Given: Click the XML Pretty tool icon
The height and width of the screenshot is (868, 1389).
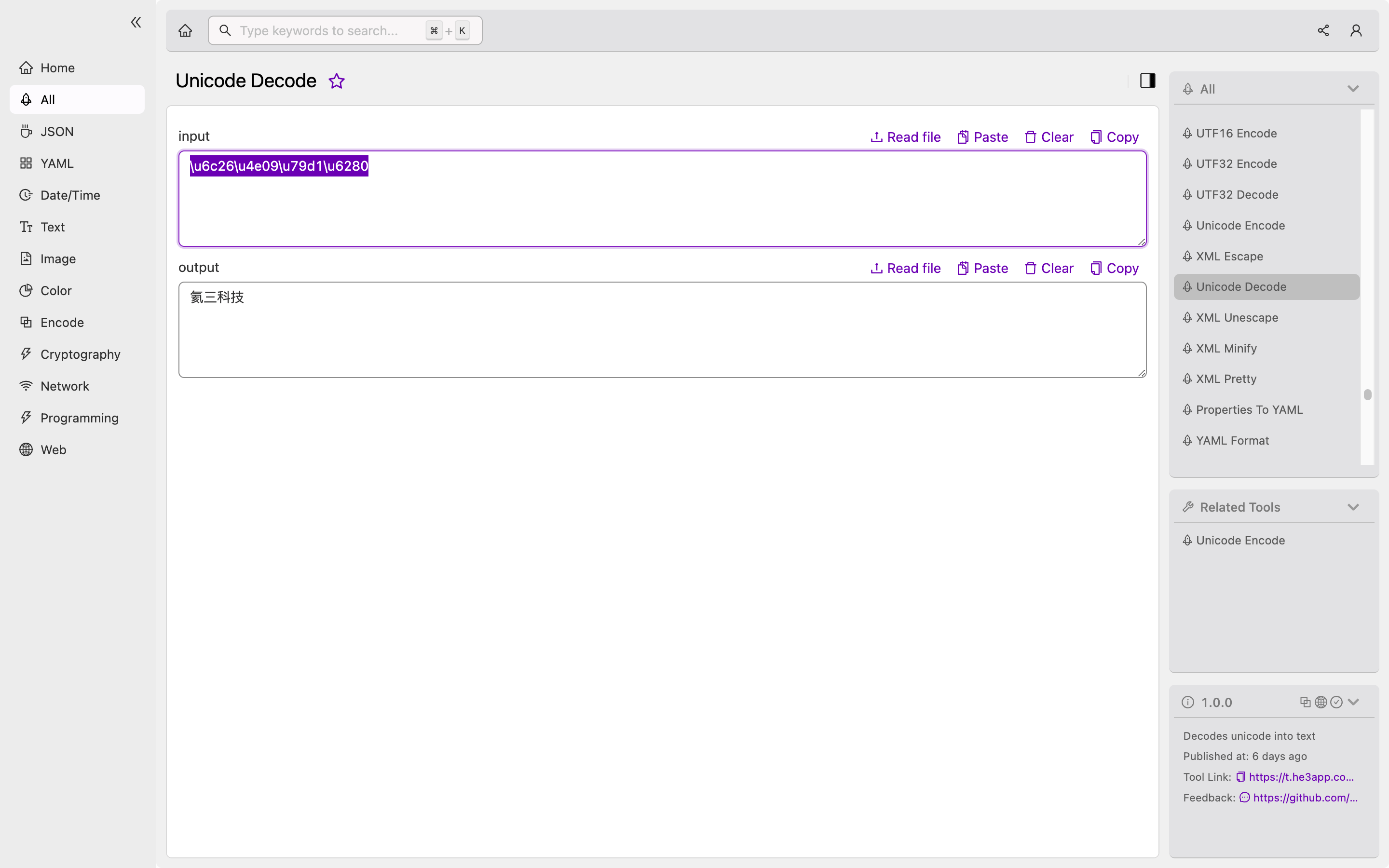Looking at the screenshot, I should coord(1188,378).
